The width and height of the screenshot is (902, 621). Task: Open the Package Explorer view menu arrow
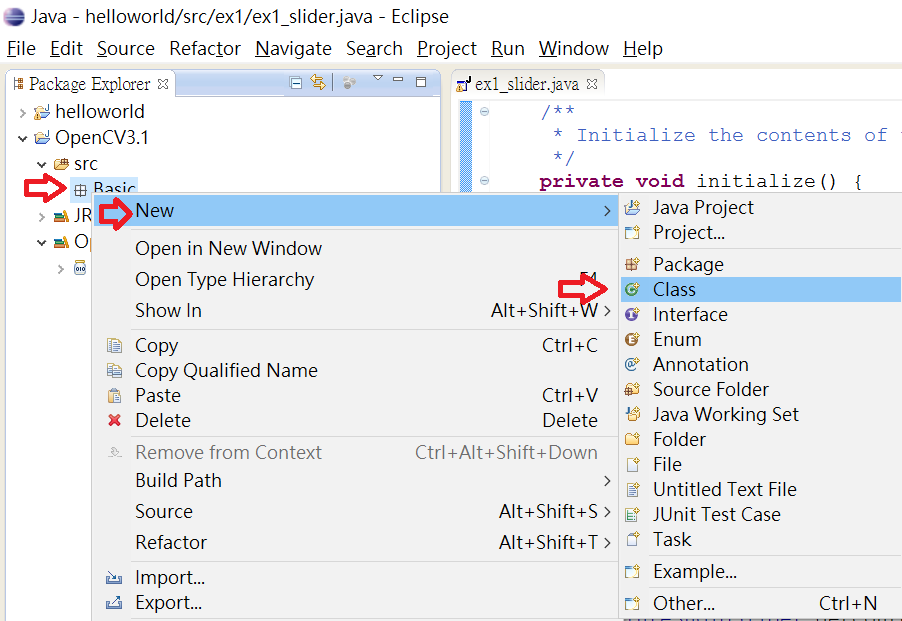click(378, 78)
